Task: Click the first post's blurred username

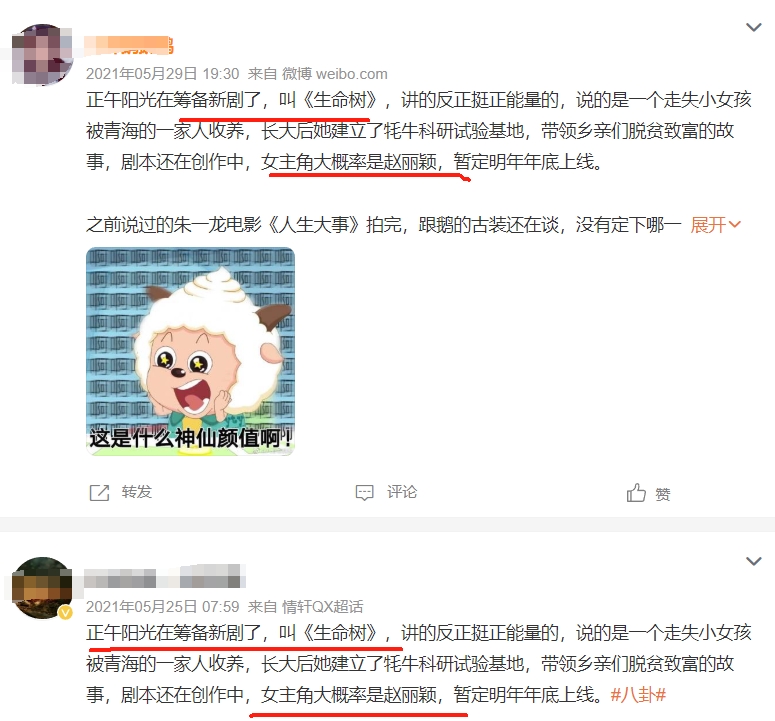Action: coord(129,45)
